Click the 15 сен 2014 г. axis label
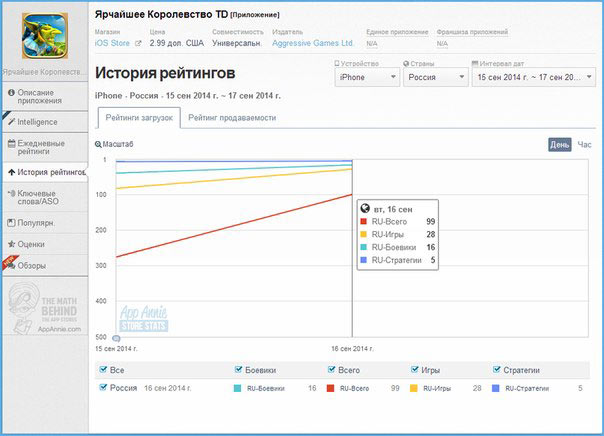Image resolution: width=604 pixels, height=436 pixels. tap(116, 349)
